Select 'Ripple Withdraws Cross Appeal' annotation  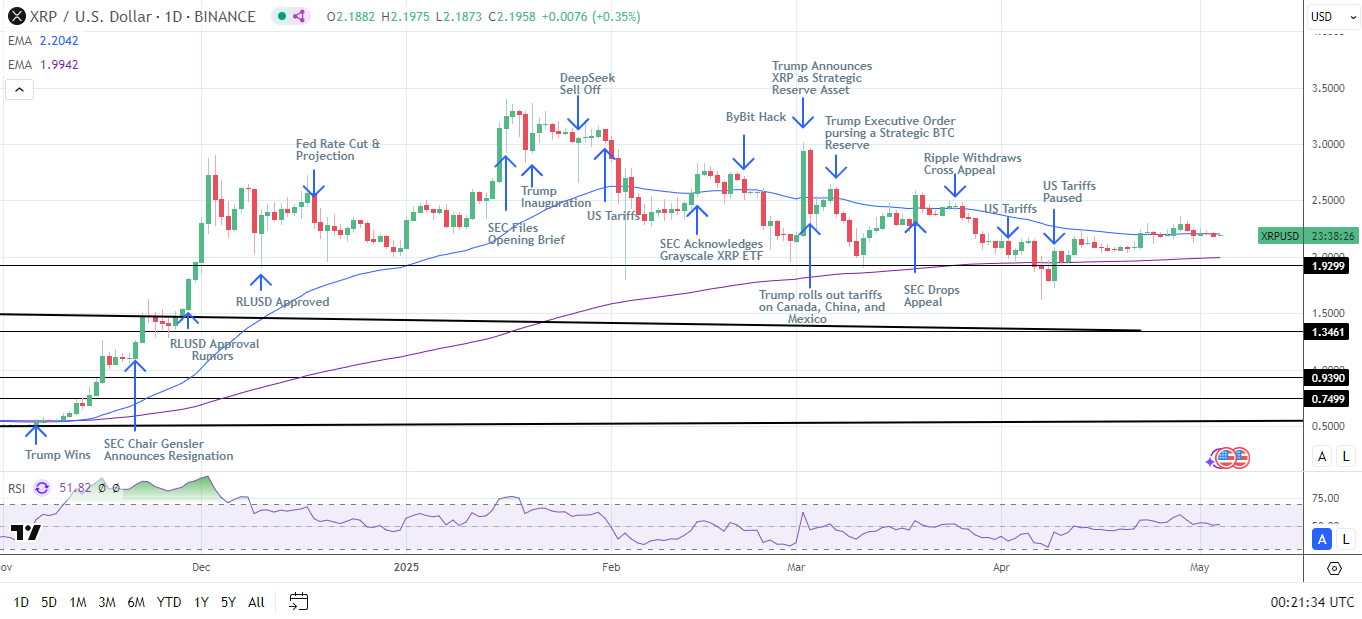972,164
